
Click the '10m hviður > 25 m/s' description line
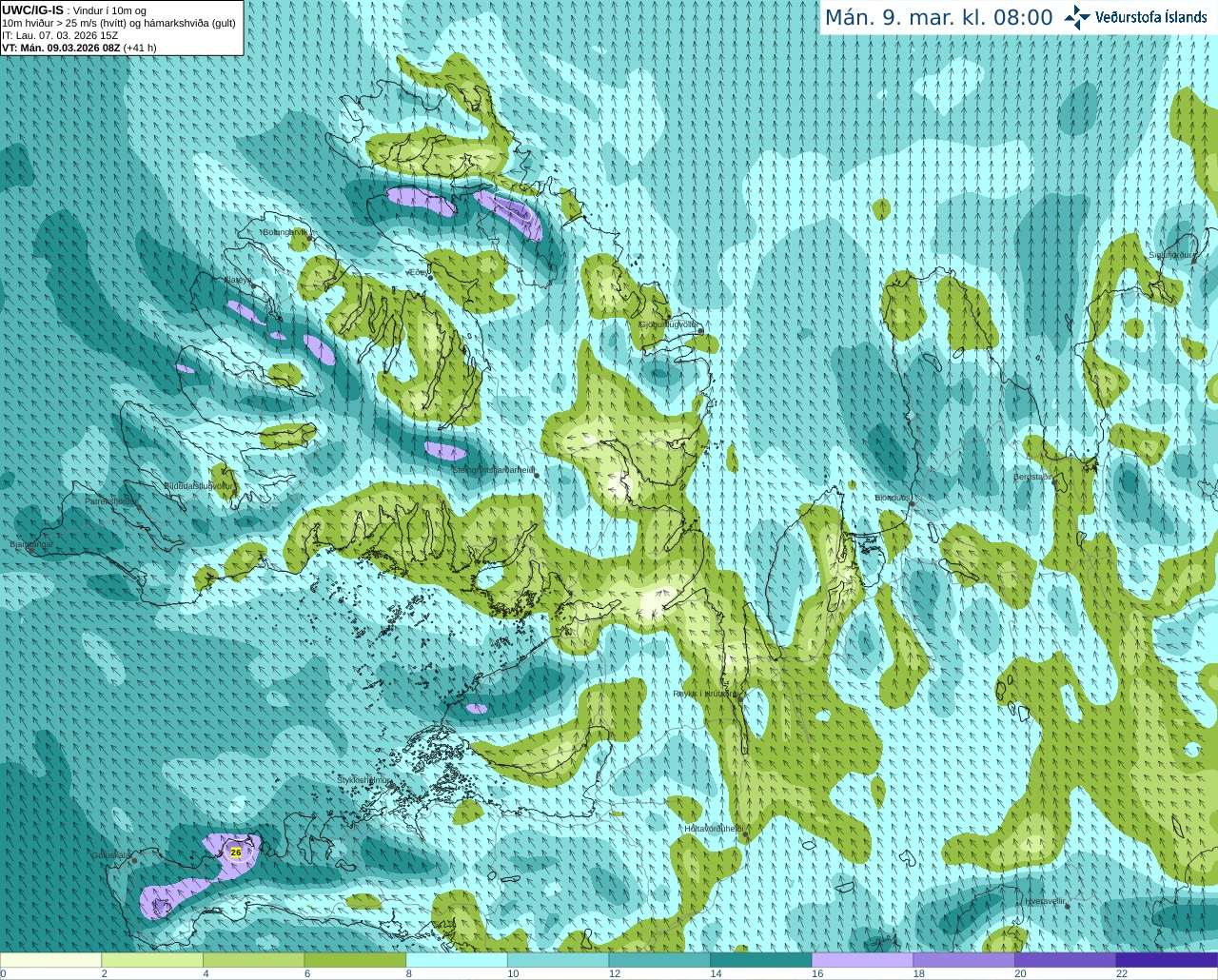[x=119, y=23]
